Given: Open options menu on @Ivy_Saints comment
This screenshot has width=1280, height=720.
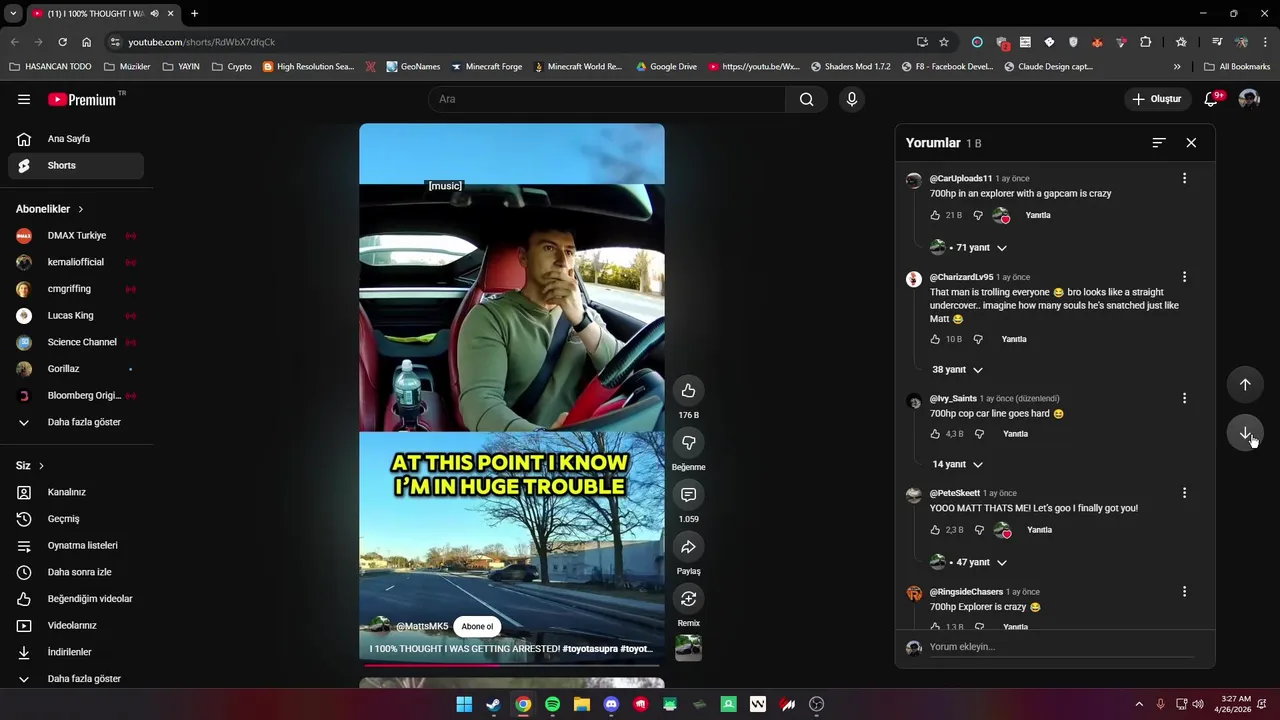Looking at the screenshot, I should tap(1184, 398).
